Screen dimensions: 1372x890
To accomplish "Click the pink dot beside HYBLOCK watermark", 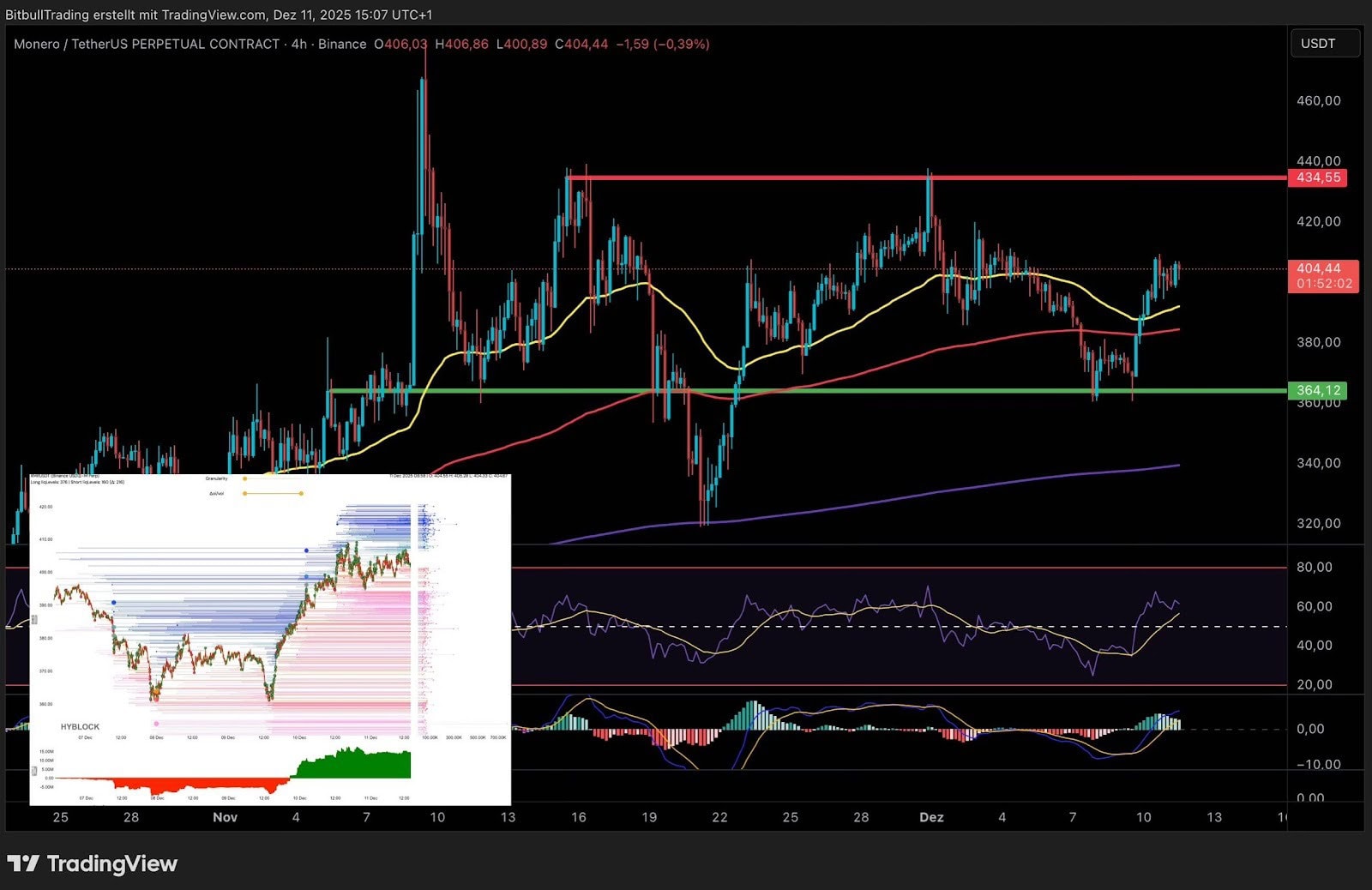I will pyautogui.click(x=156, y=724).
